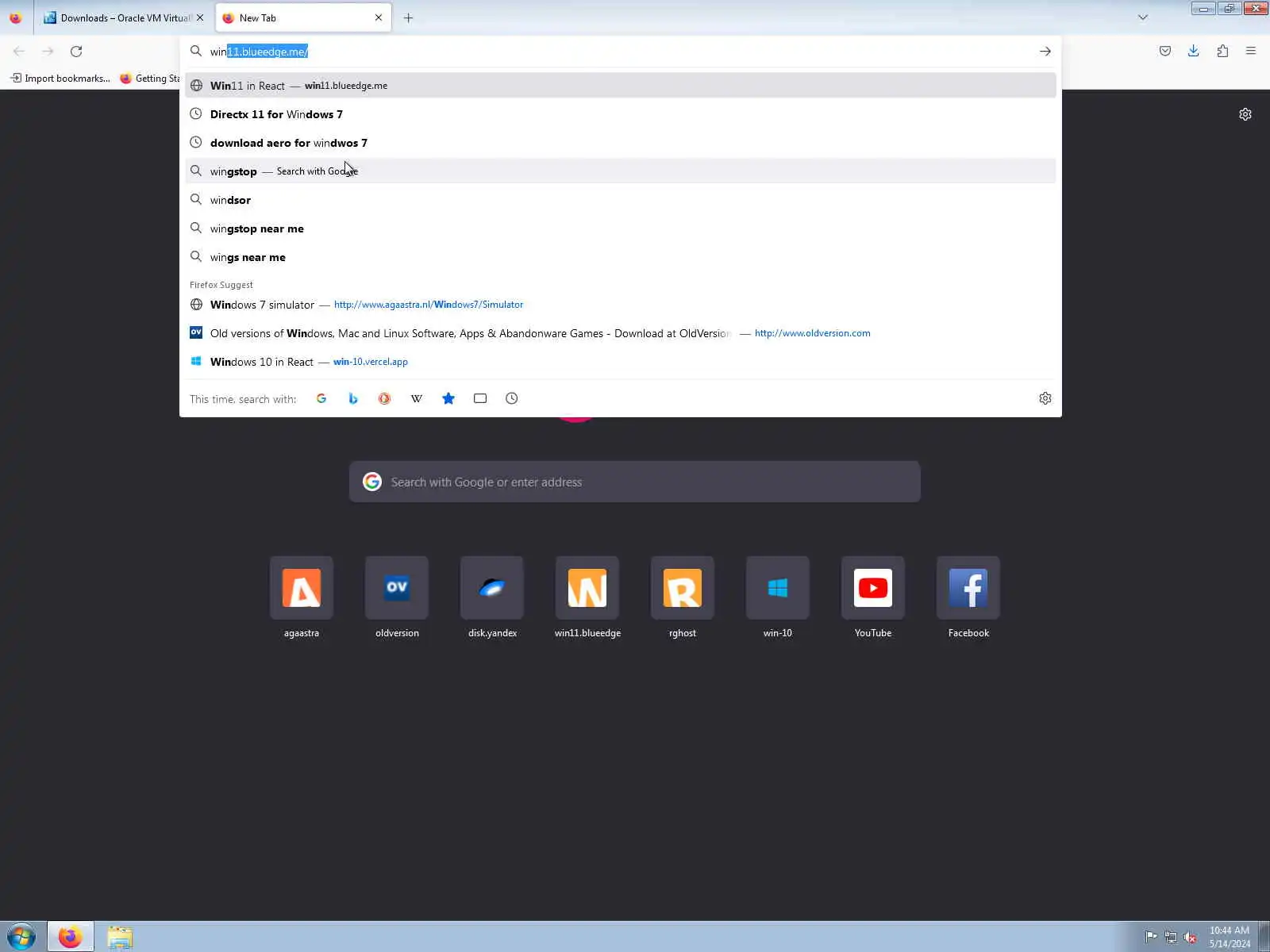Image resolution: width=1270 pixels, height=952 pixels.
Task: Search this time with DuckDuckGo icon
Action: [x=384, y=398]
